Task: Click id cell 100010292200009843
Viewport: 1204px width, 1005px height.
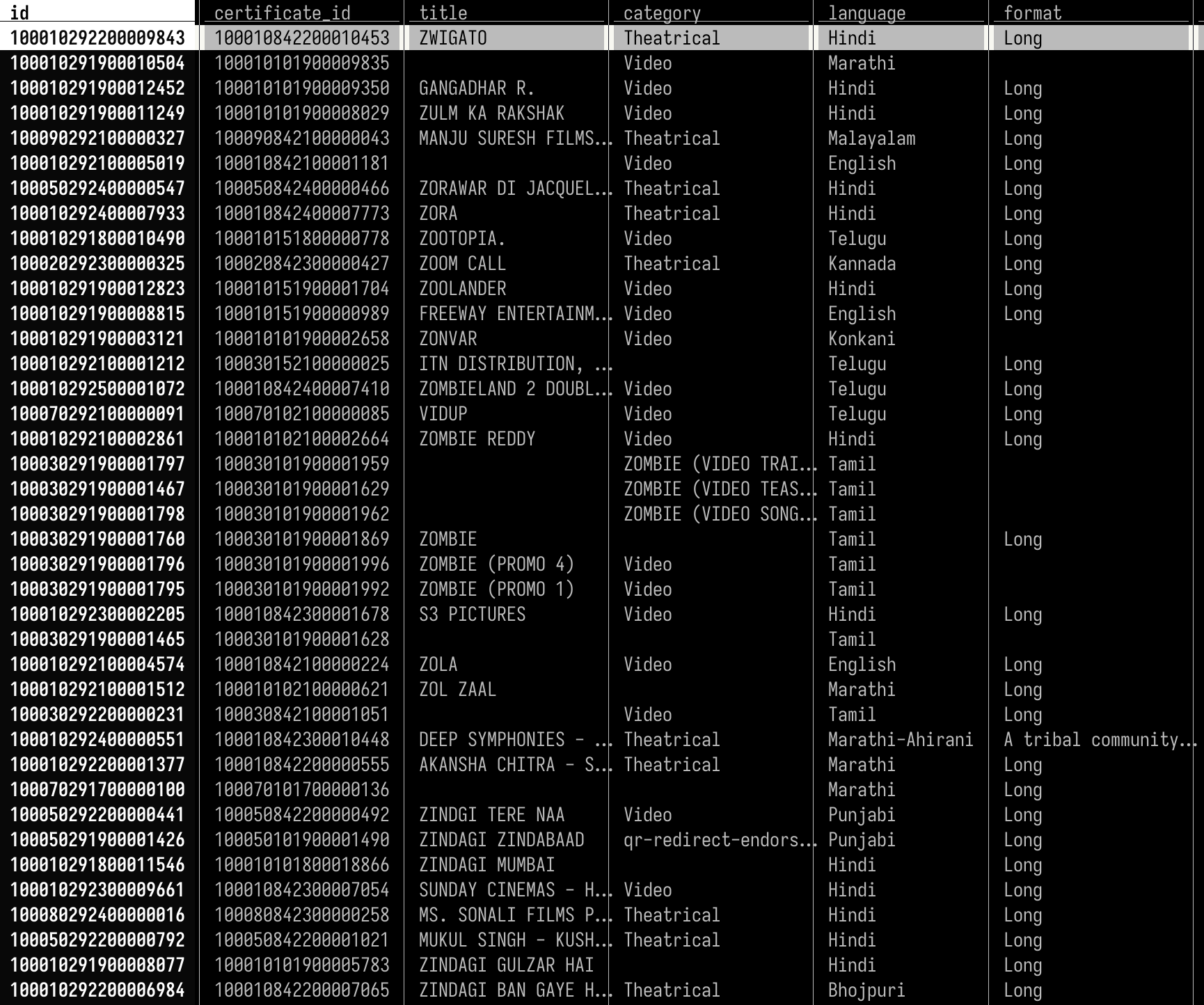Action: pyautogui.click(x=97, y=38)
